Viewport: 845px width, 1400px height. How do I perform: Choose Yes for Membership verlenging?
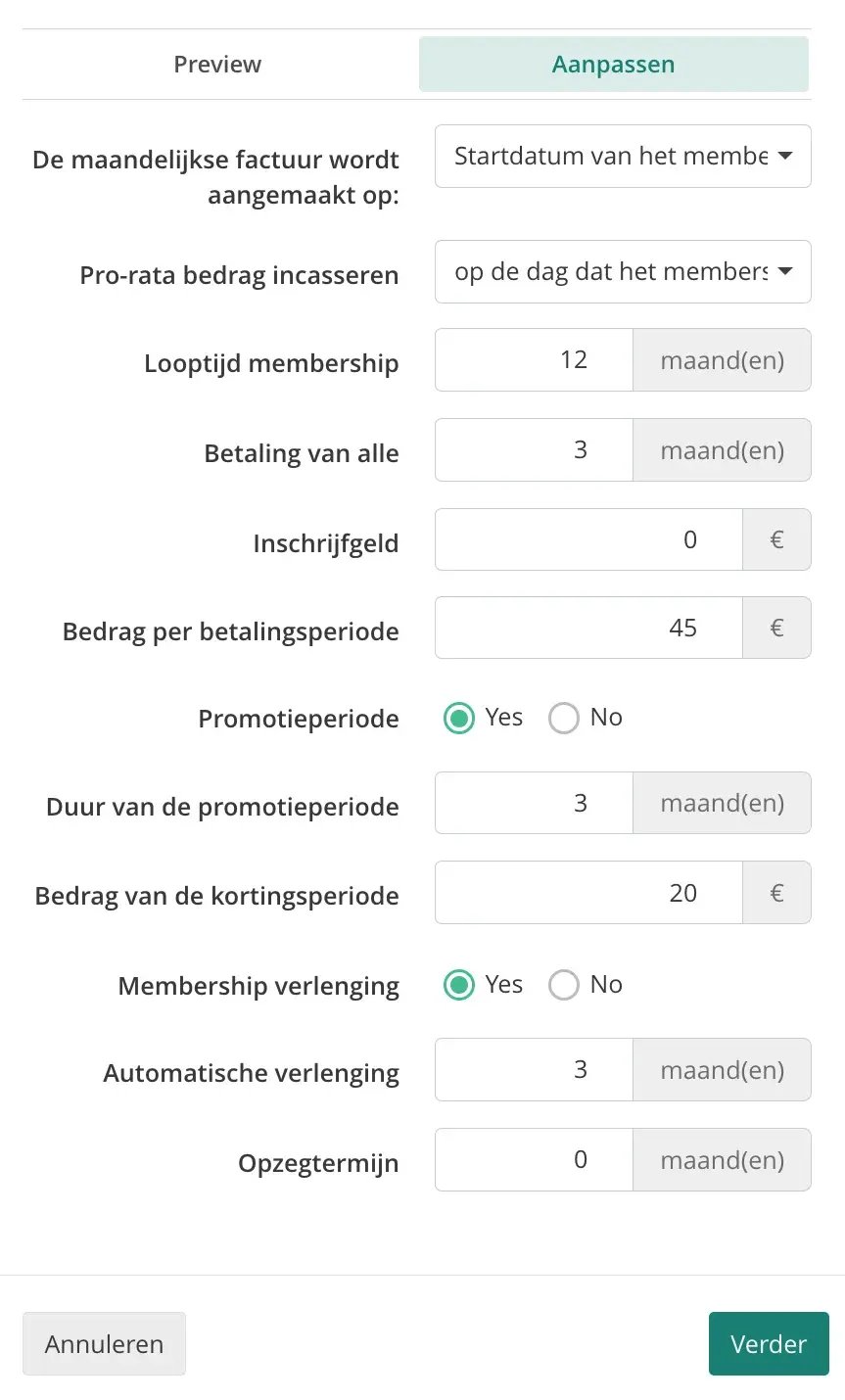(458, 984)
